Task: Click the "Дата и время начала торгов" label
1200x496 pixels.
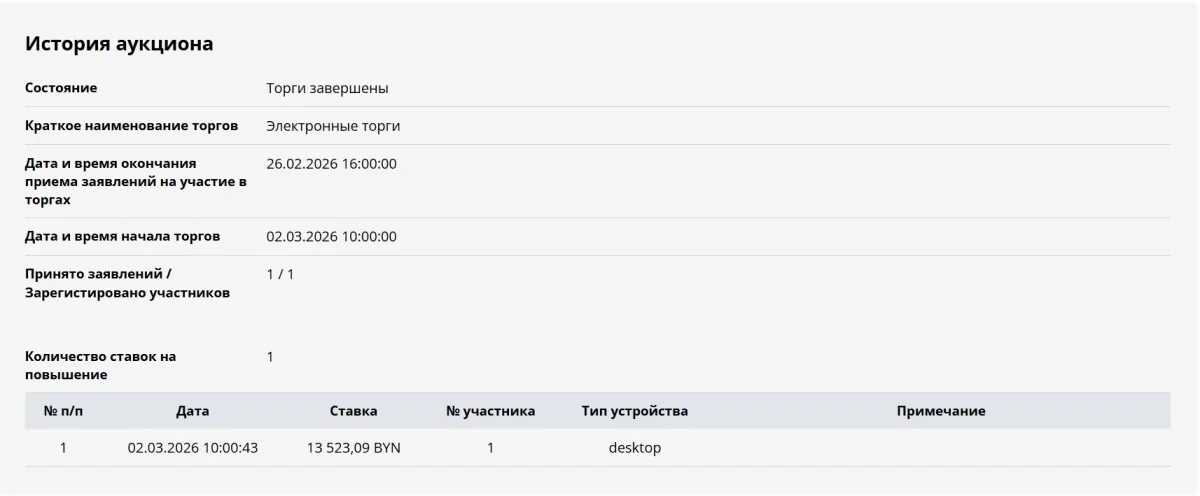Action: 122,237
